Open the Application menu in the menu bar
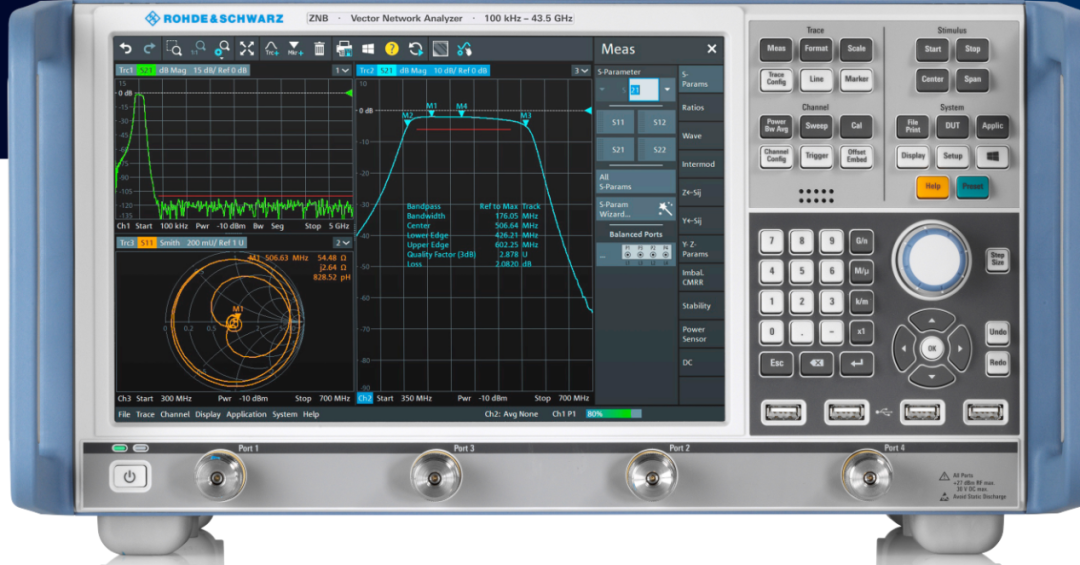1080x565 pixels. click(x=246, y=415)
